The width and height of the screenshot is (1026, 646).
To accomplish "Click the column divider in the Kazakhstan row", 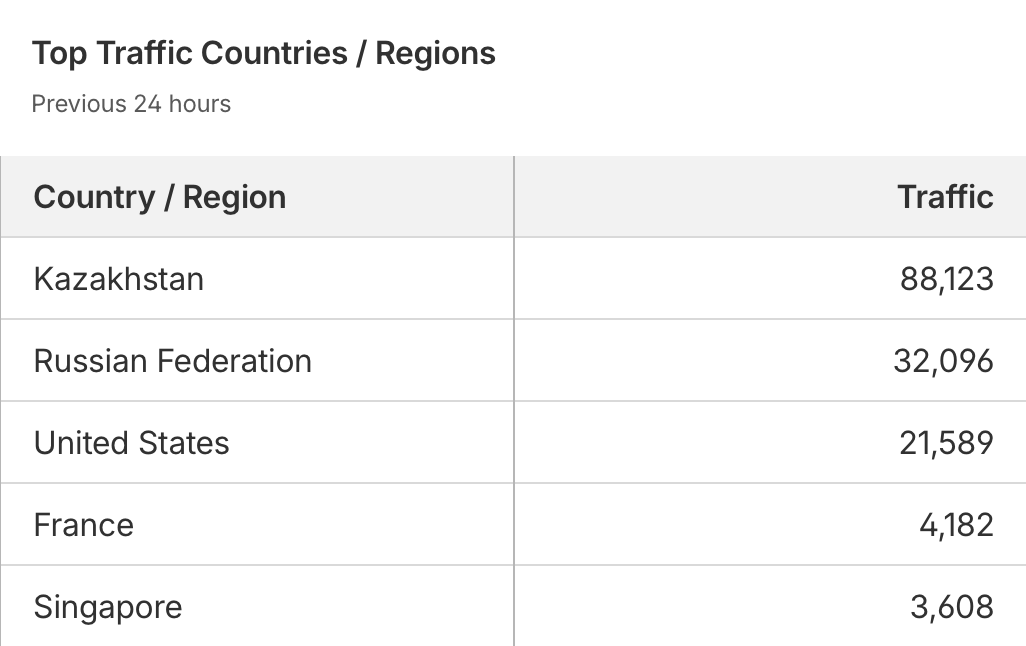I will (x=514, y=279).
